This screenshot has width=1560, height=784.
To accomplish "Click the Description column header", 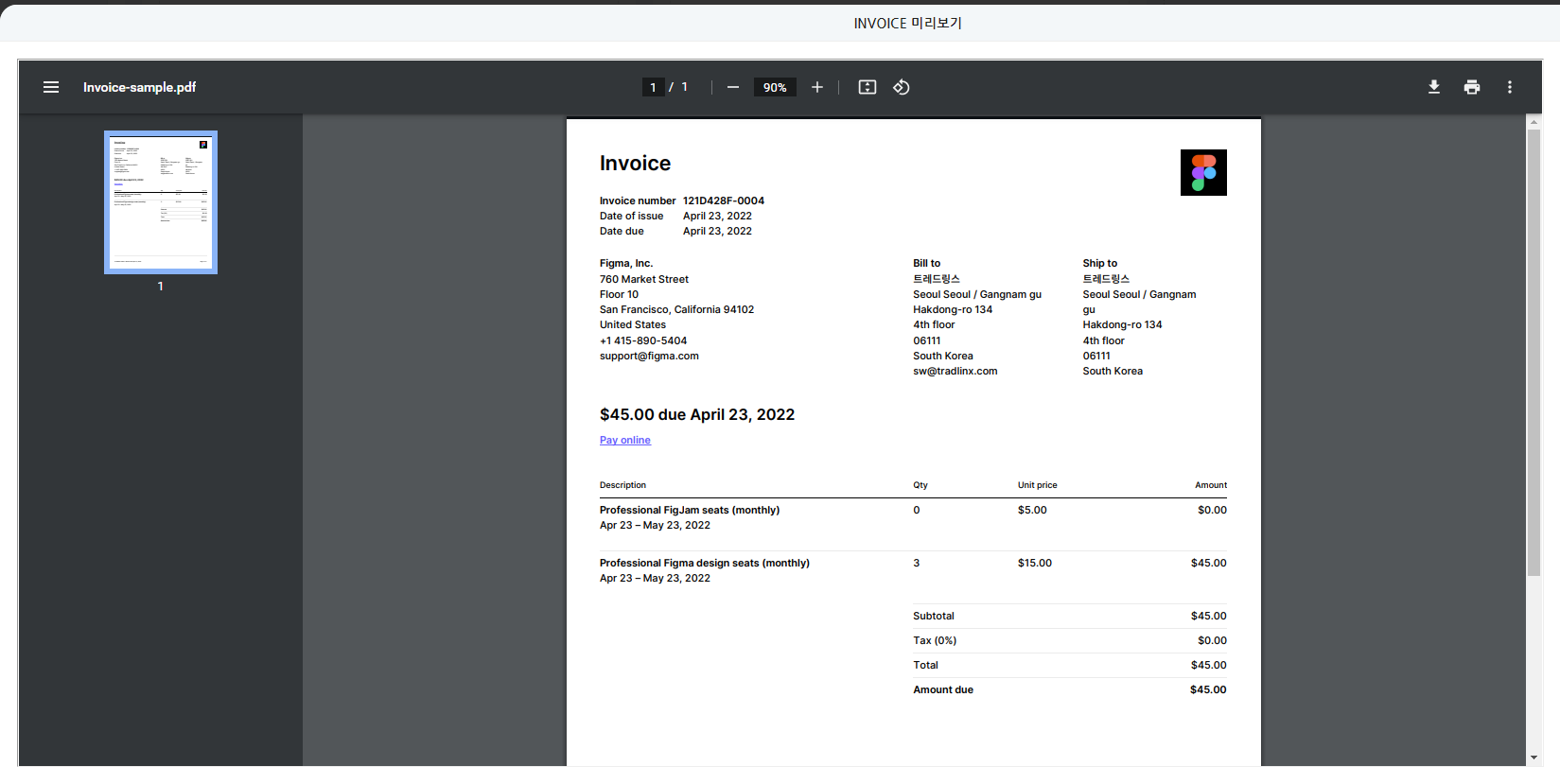I will (622, 485).
